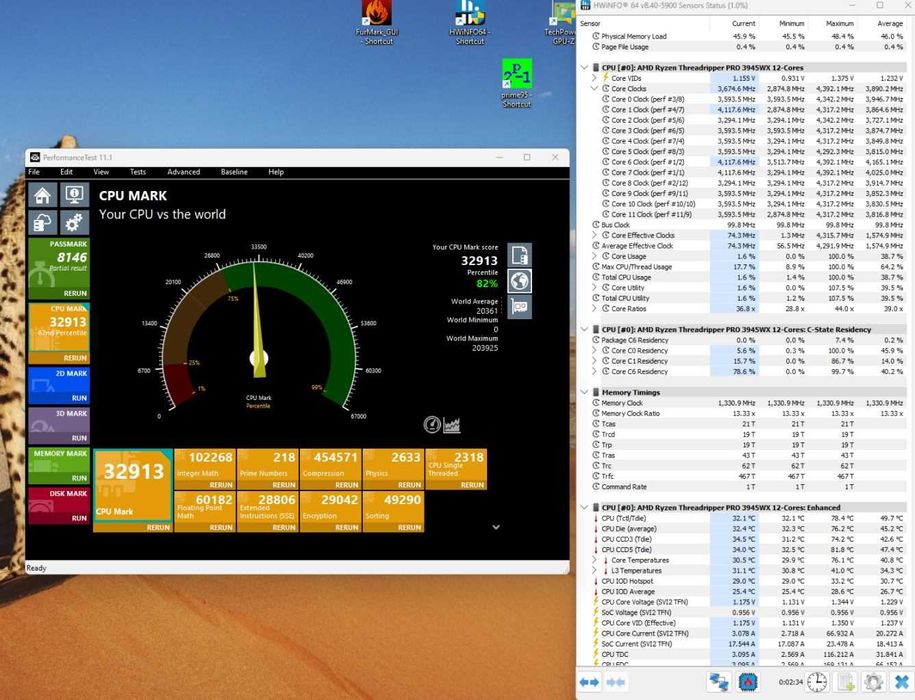The image size is (915, 700).
Task: Click the PerformanceTest title bar app icon
Action: click(35, 158)
